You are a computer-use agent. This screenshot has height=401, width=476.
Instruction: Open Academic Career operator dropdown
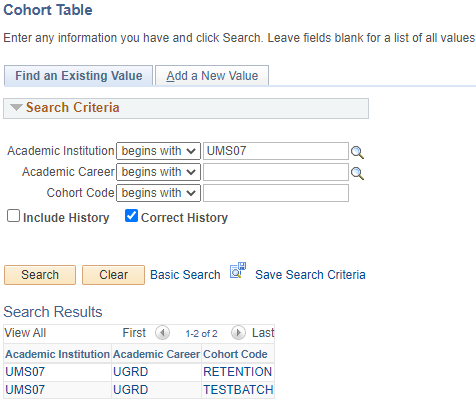(x=158, y=172)
